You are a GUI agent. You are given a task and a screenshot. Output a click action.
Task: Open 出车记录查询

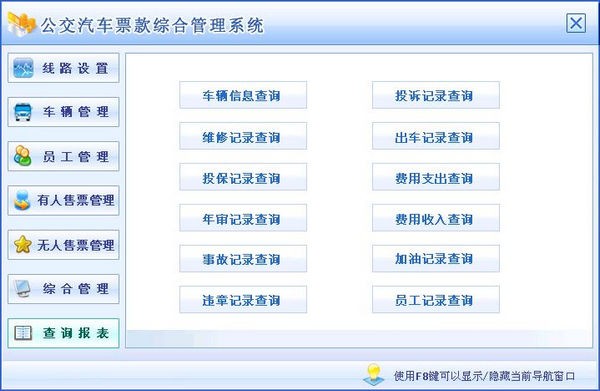(436, 136)
